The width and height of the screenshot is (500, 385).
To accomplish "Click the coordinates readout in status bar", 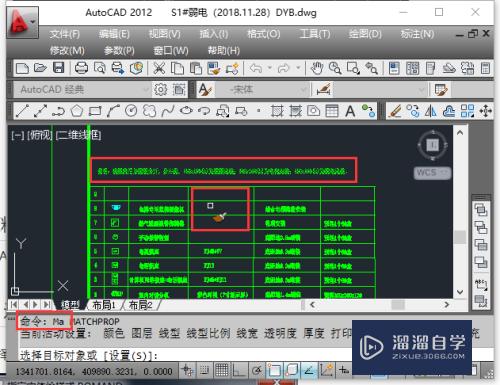I will tap(94, 371).
